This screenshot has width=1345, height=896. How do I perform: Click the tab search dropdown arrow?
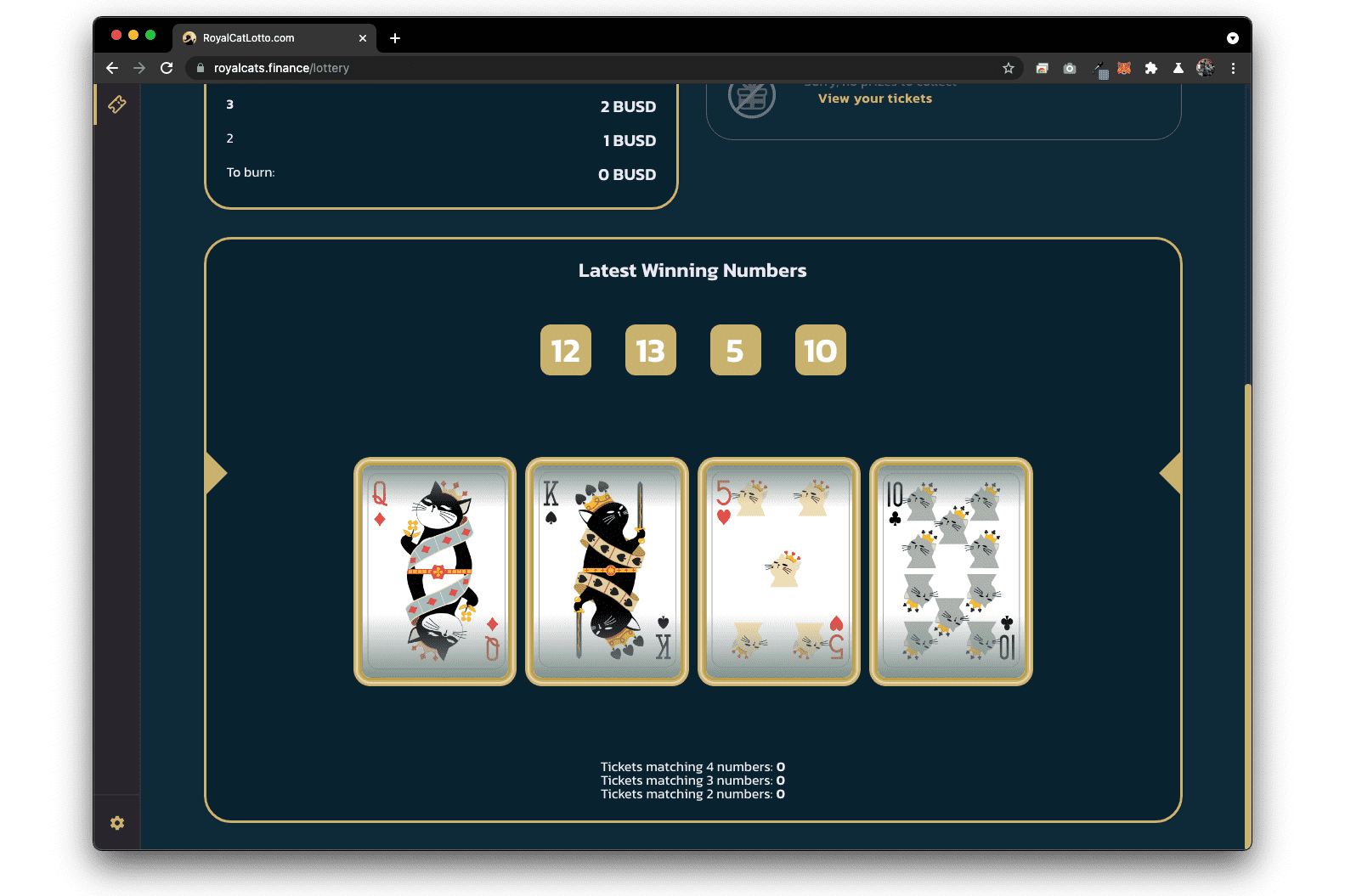point(1233,38)
